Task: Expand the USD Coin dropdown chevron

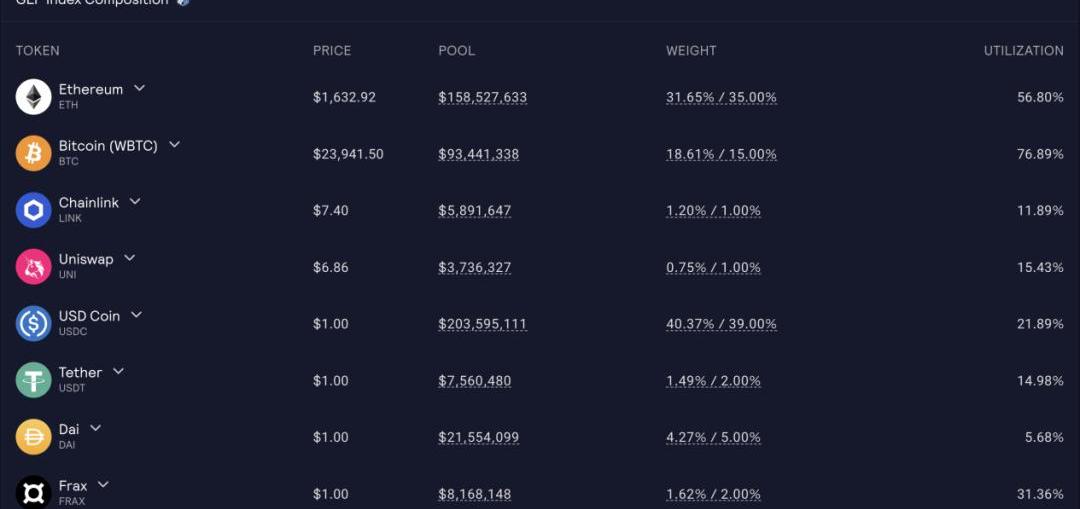Action: (x=136, y=315)
